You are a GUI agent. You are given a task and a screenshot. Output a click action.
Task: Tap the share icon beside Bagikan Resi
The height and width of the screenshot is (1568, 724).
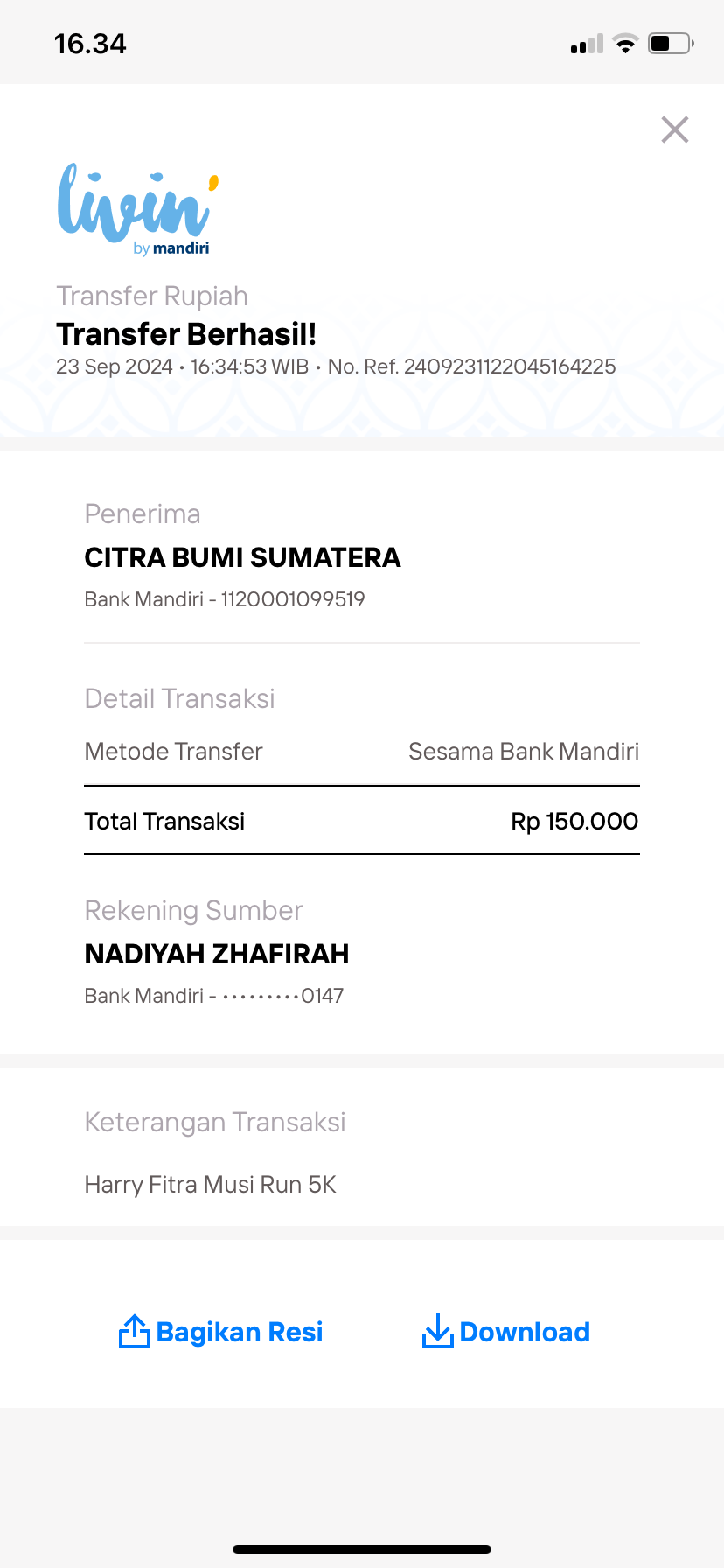coord(135,1331)
